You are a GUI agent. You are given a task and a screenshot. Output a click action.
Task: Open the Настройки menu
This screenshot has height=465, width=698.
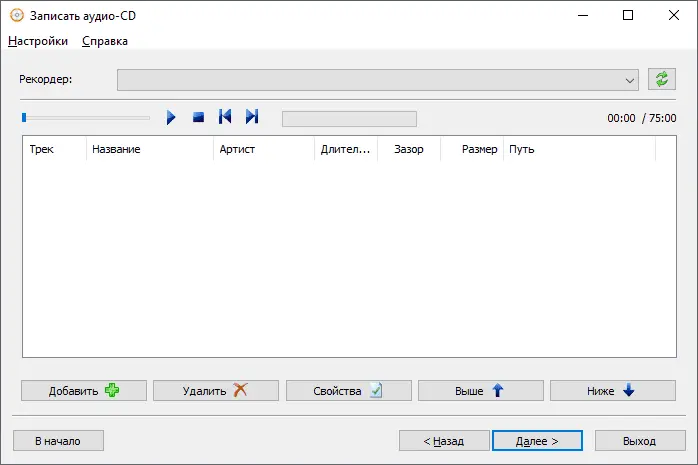pyautogui.click(x=38, y=41)
